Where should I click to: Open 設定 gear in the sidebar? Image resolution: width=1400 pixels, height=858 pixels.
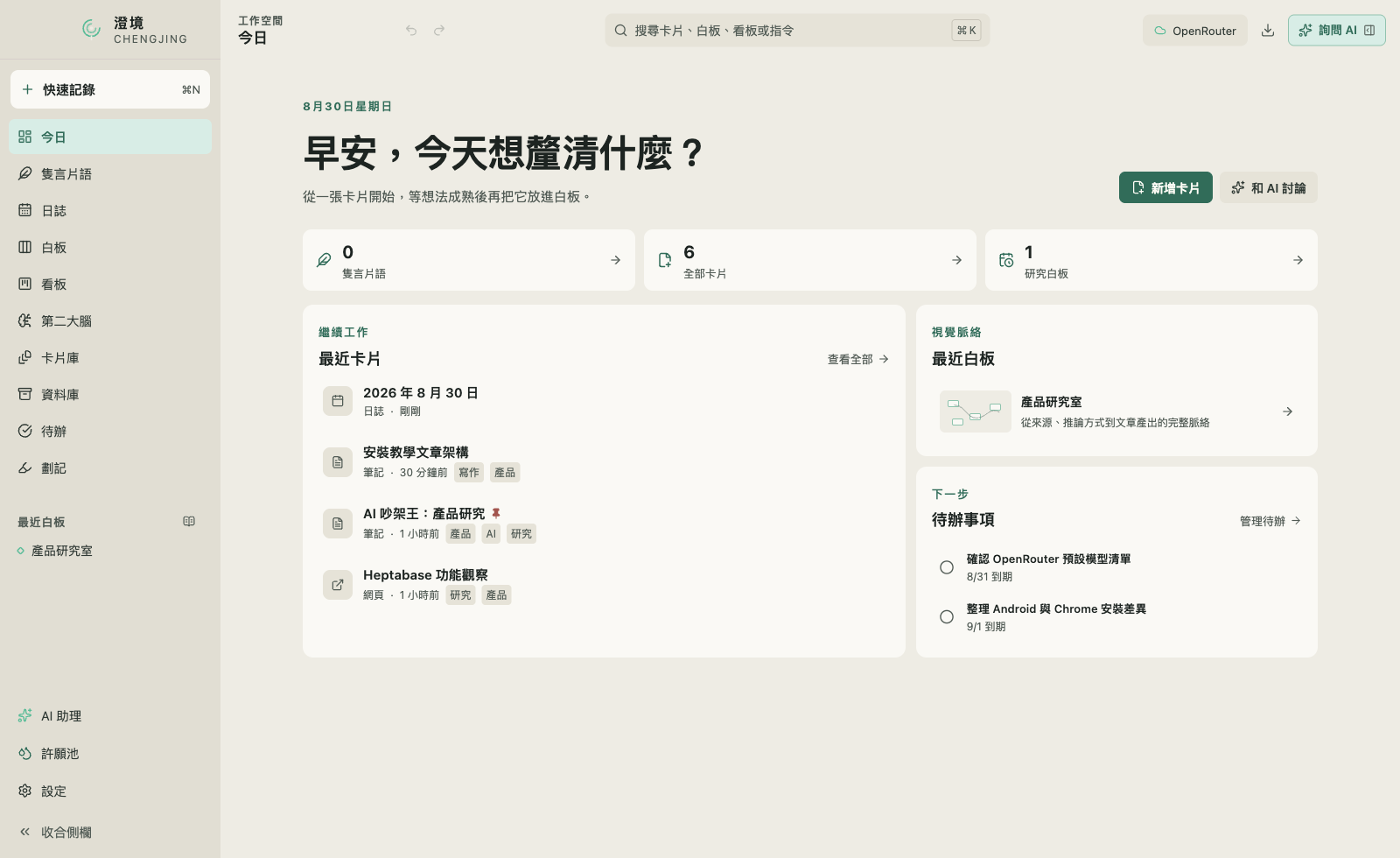(x=110, y=791)
